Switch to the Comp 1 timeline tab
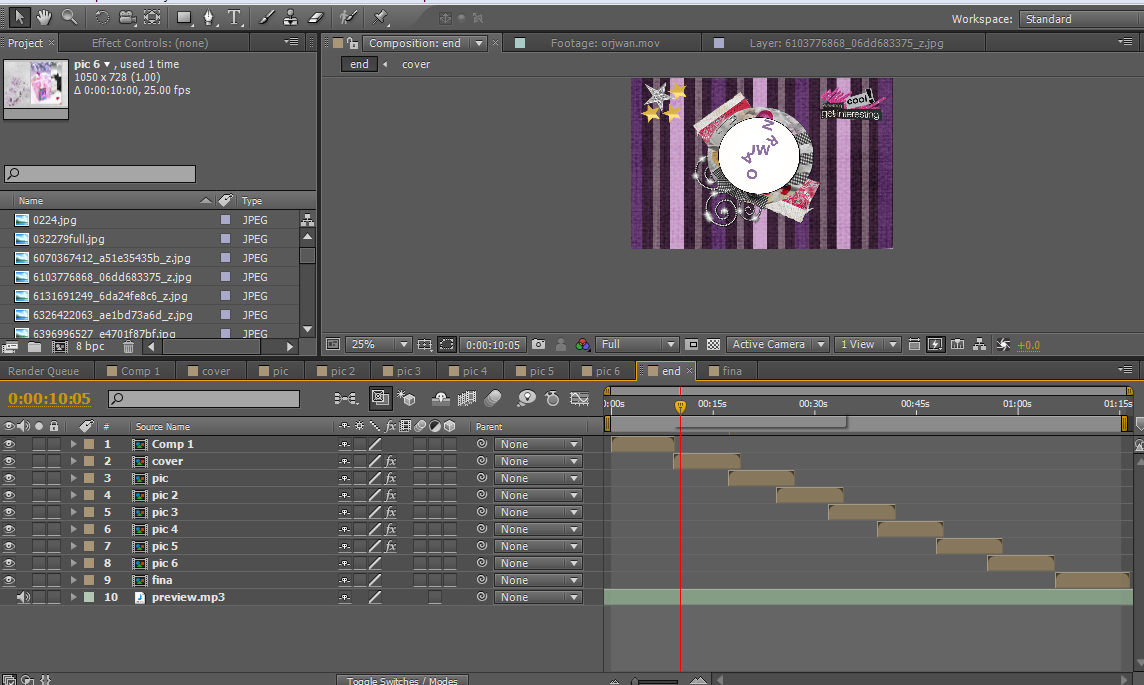Image resolution: width=1144 pixels, height=685 pixels. pos(134,371)
